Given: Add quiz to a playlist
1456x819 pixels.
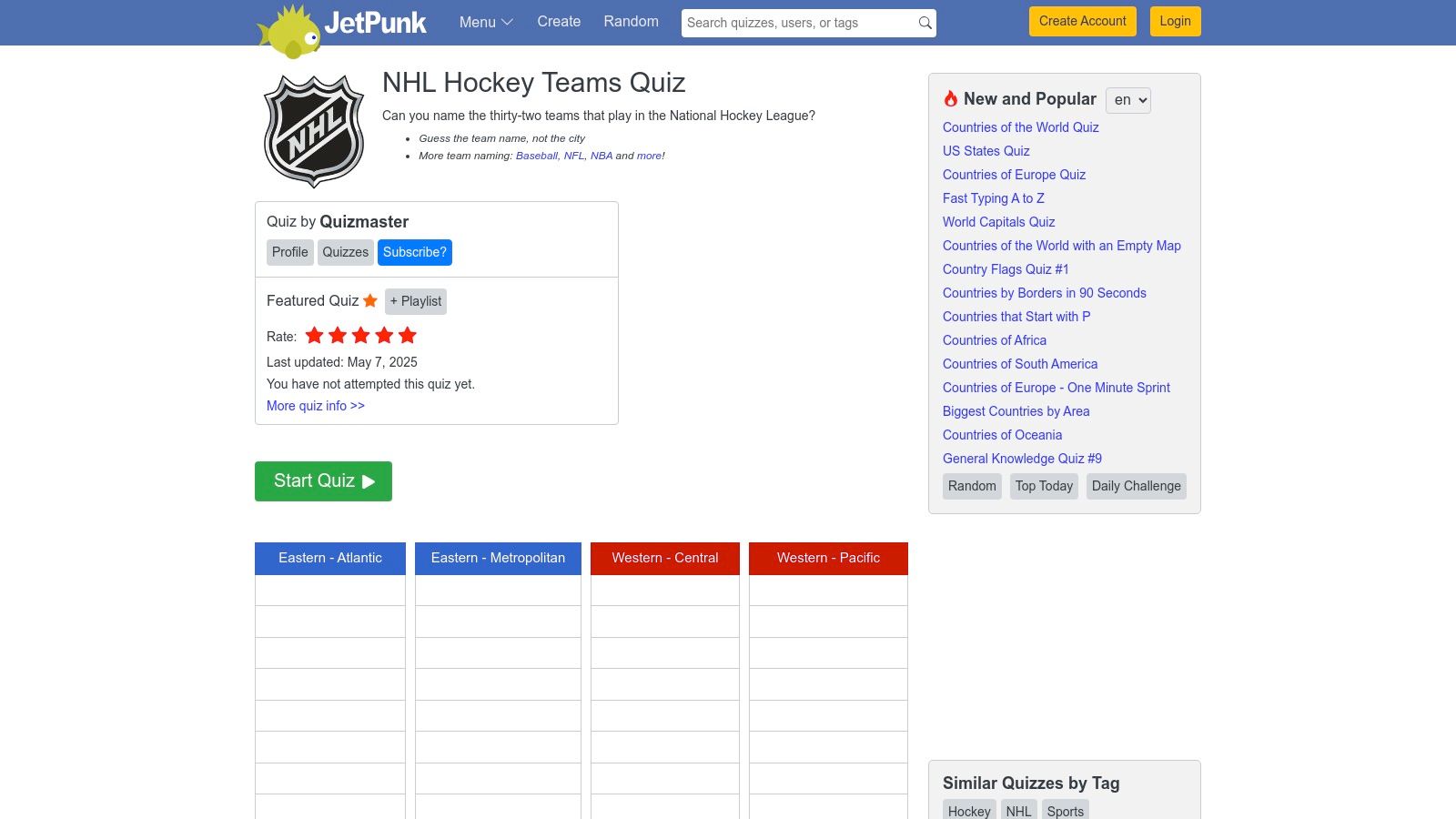Looking at the screenshot, I should [416, 301].
